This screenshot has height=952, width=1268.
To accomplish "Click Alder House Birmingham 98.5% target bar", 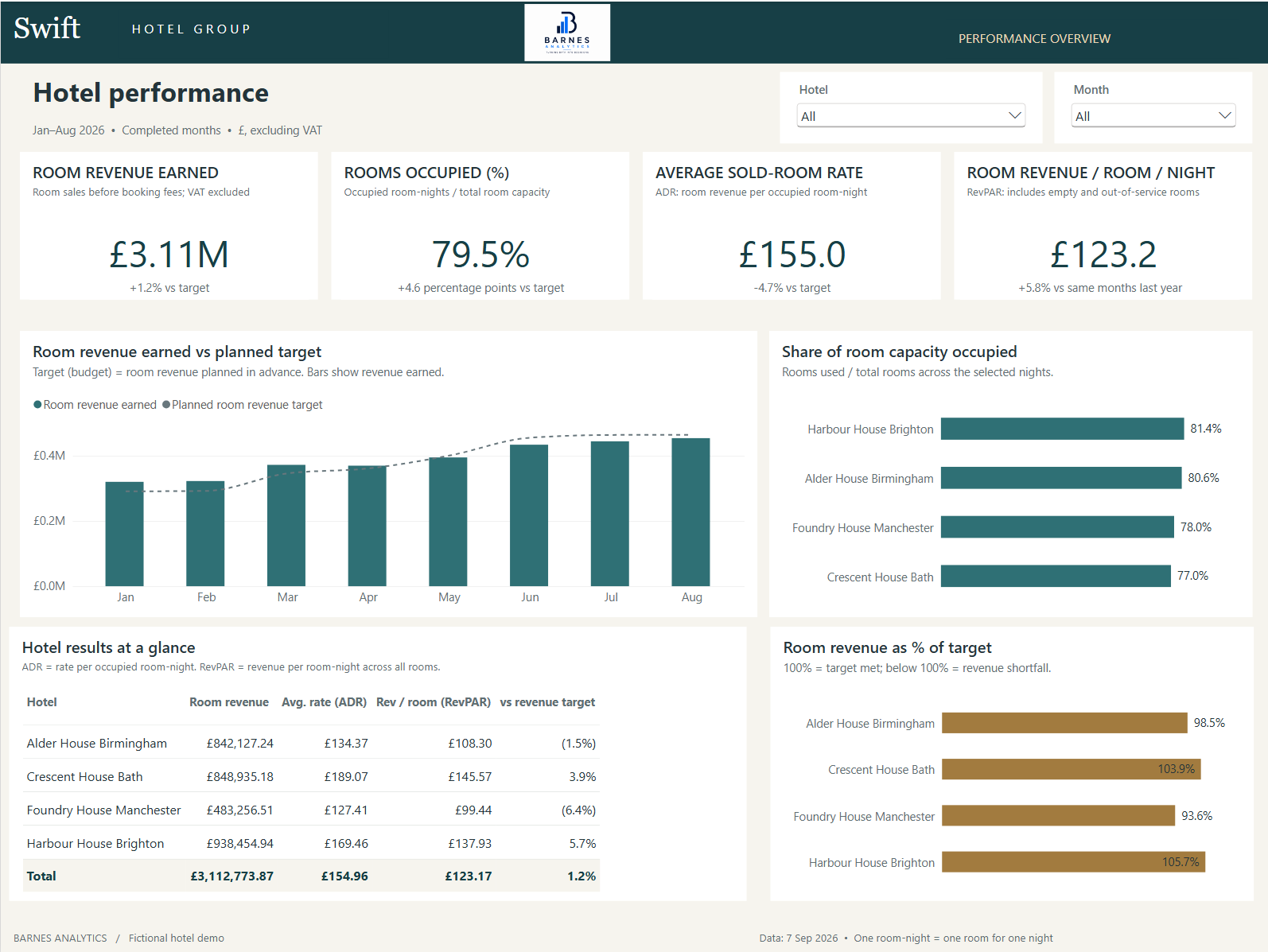I will [x=1064, y=723].
